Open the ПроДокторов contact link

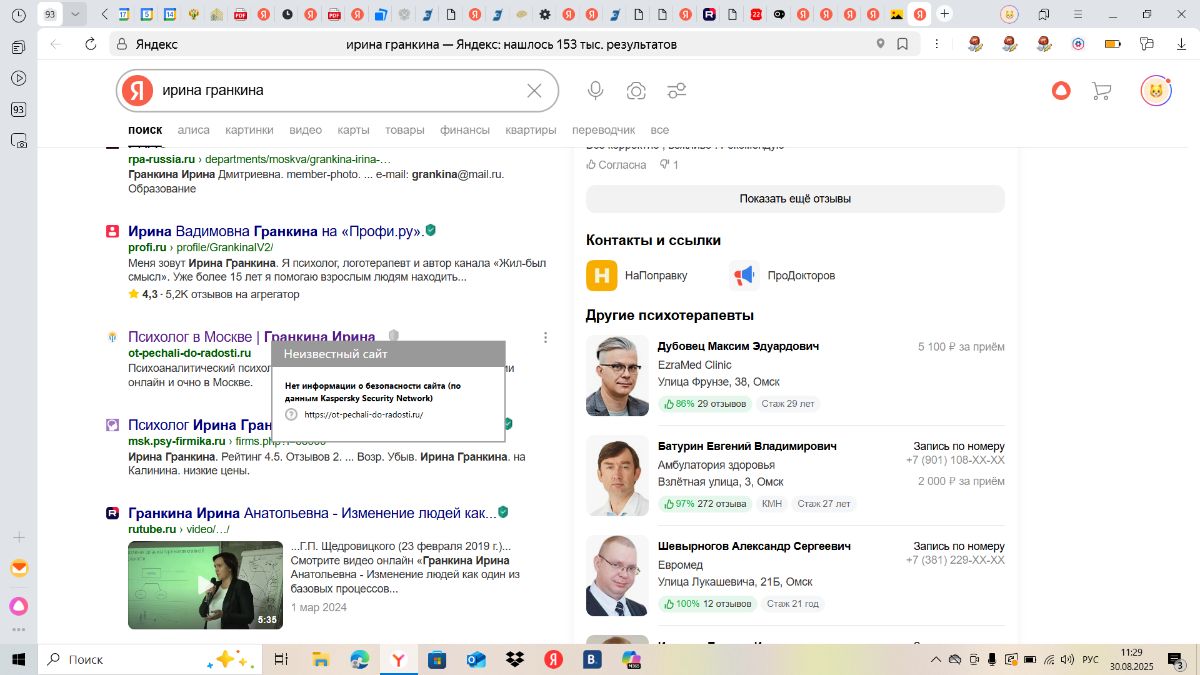pos(782,275)
